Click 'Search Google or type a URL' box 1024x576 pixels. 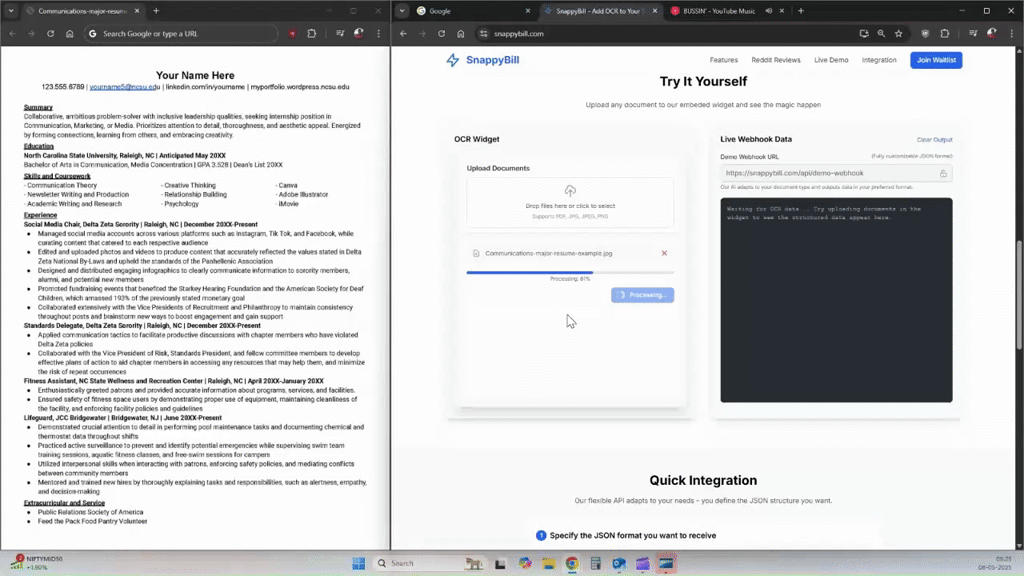182,34
